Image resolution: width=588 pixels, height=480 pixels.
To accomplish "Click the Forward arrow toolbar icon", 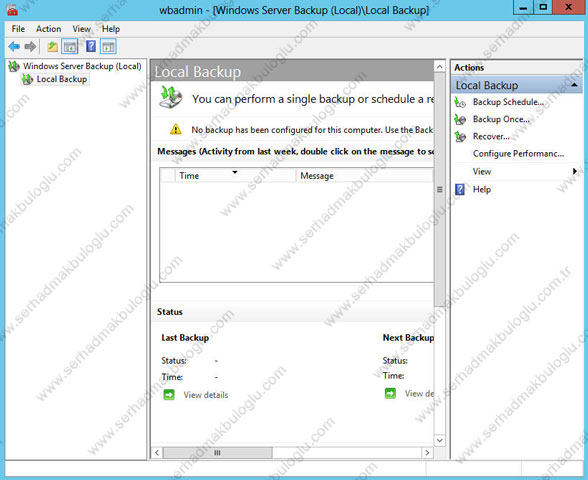I will pyautogui.click(x=30, y=46).
